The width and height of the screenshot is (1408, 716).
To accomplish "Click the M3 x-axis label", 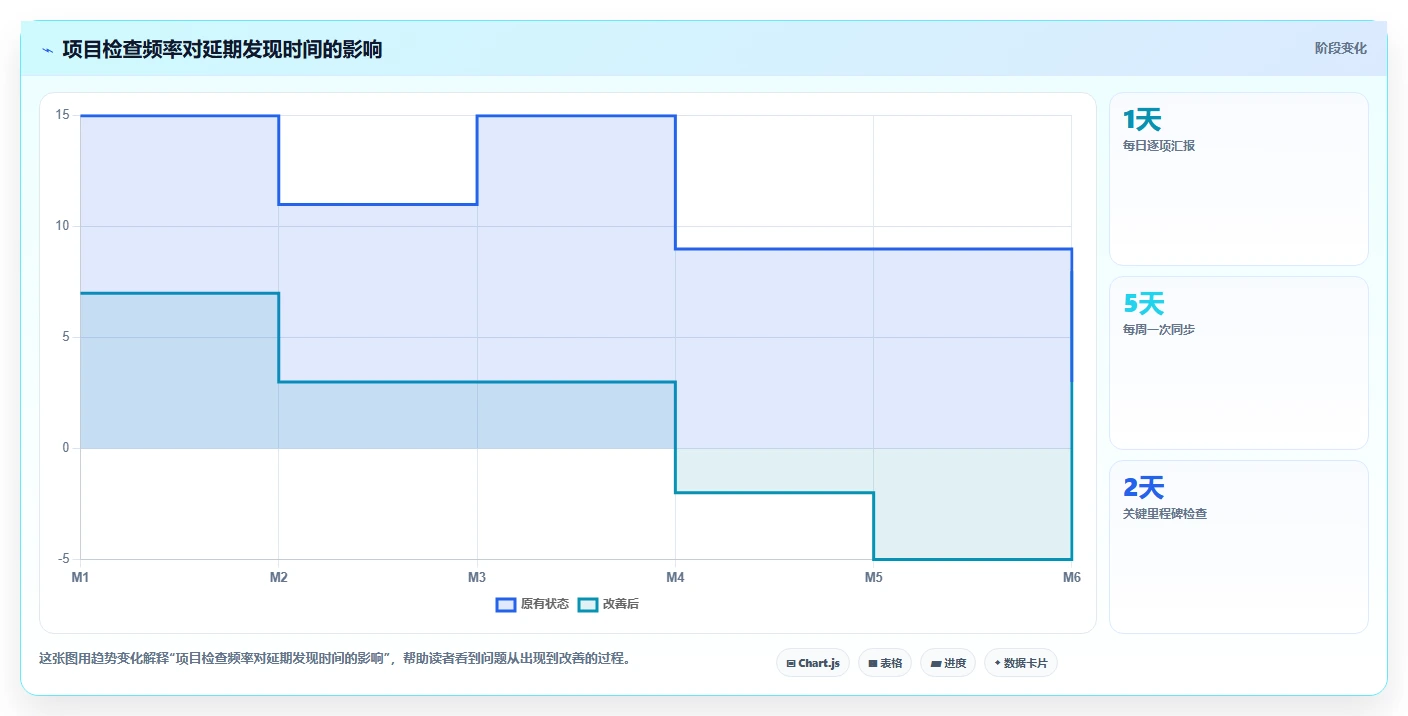I will tap(477, 577).
